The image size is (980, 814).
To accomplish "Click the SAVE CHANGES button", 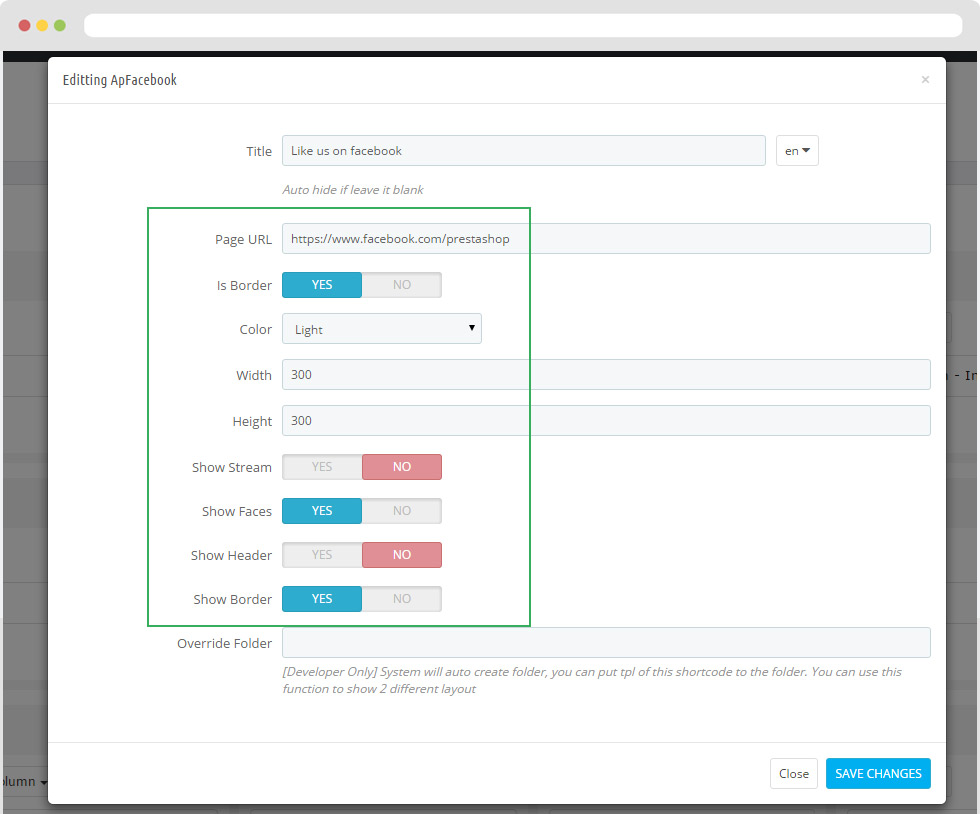I will tap(877, 774).
